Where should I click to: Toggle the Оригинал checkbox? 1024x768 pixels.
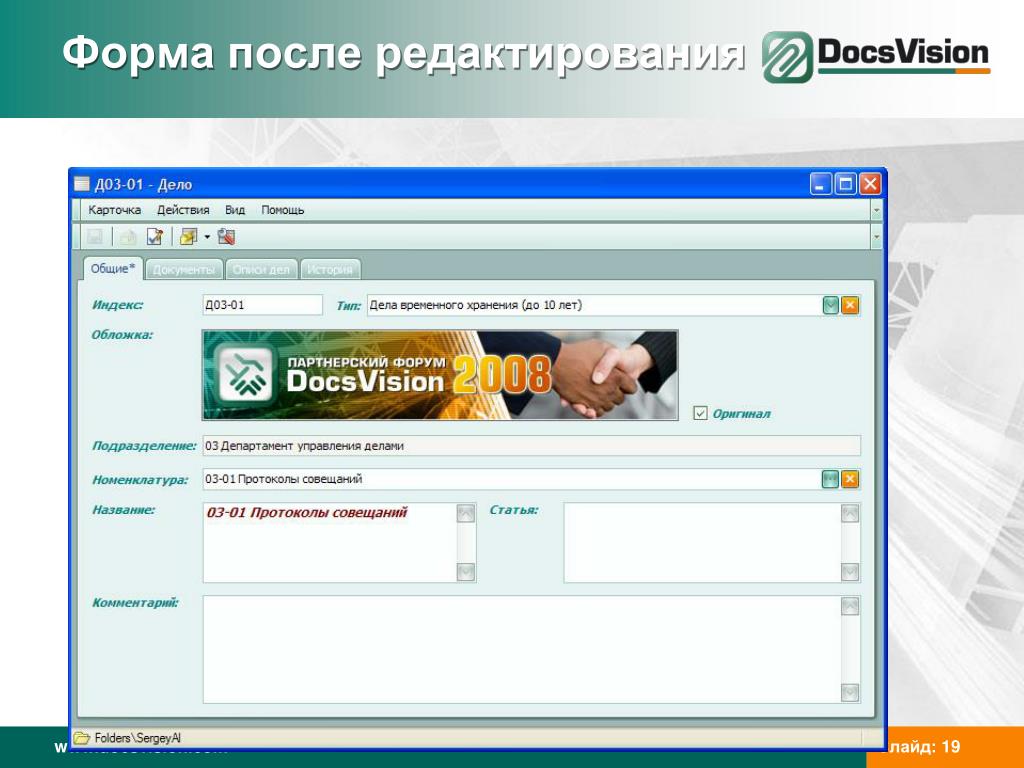coord(700,413)
